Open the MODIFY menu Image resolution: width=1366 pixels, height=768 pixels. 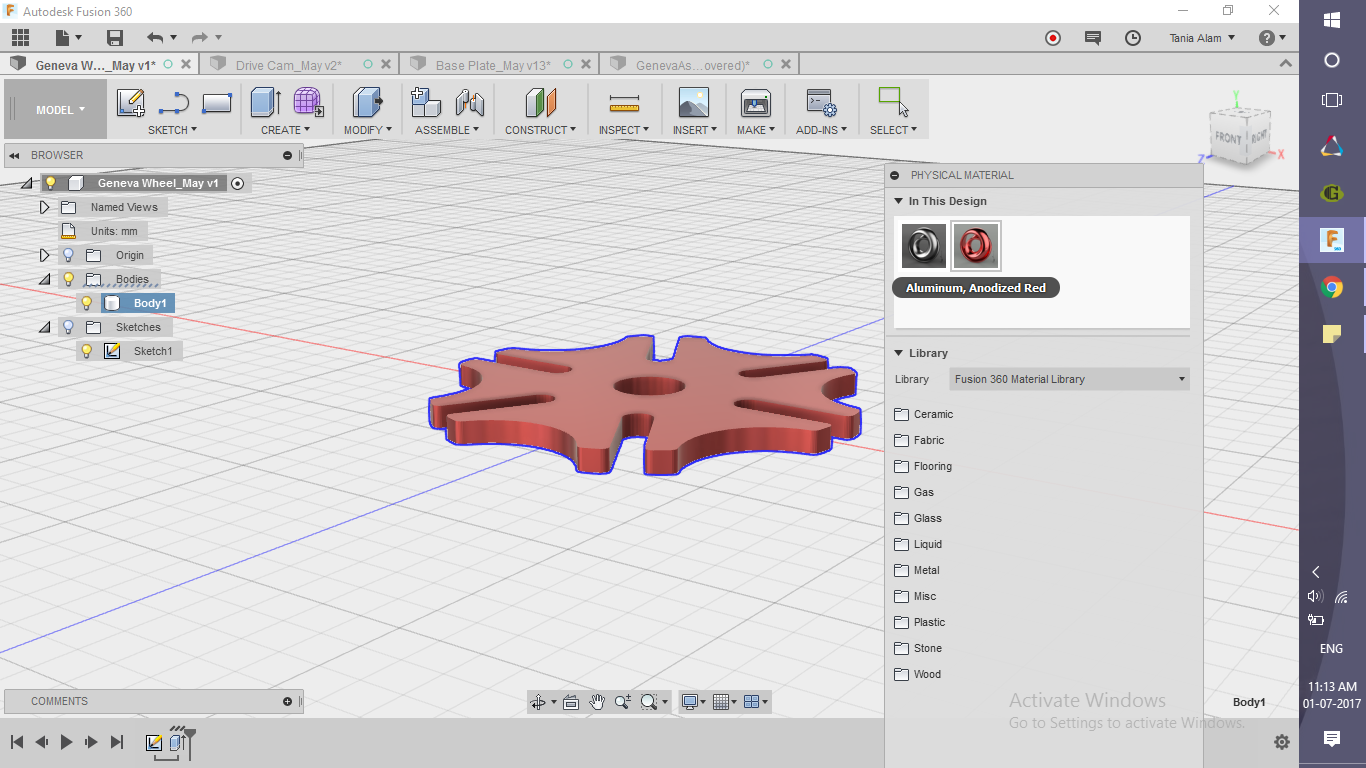368,130
